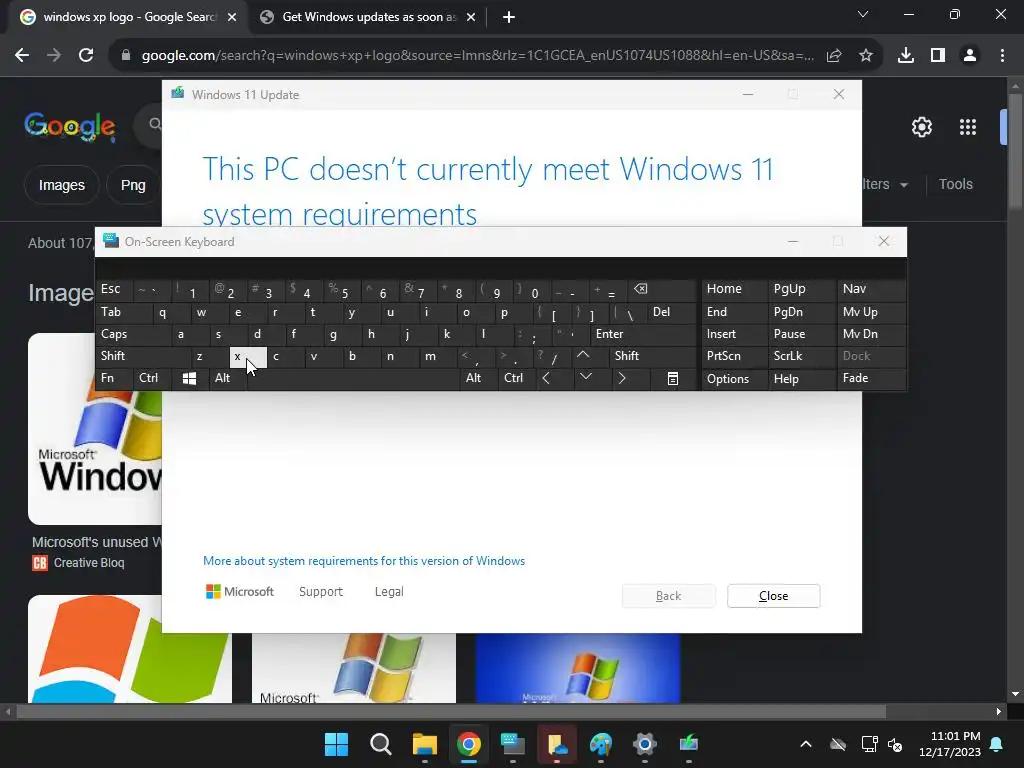The image size is (1024, 768).
Task: Toggle left Alt key on On-Screen Keyboard
Action: (x=227, y=378)
